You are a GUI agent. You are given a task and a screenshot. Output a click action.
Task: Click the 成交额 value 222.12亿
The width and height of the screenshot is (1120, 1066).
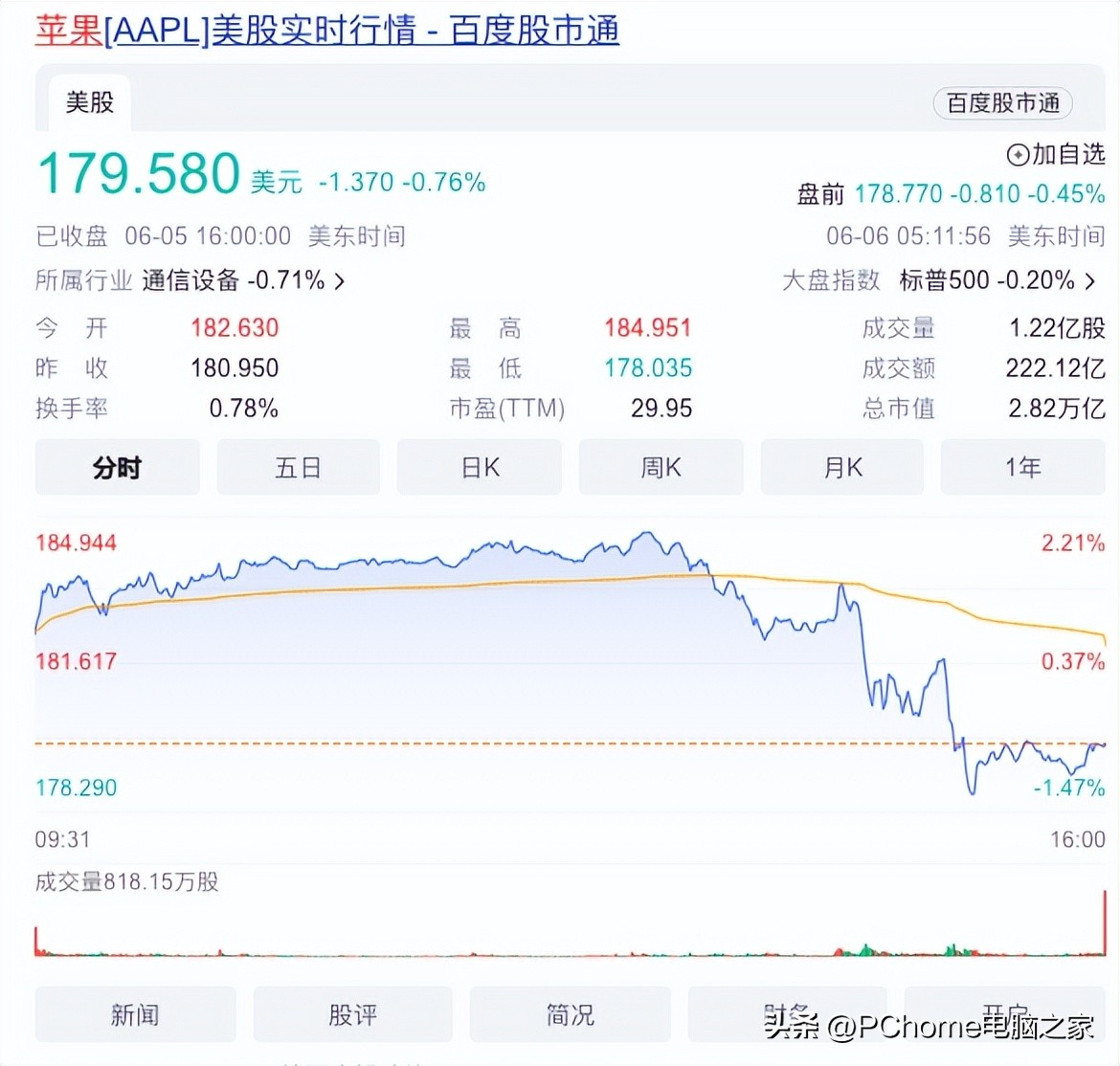click(1056, 367)
